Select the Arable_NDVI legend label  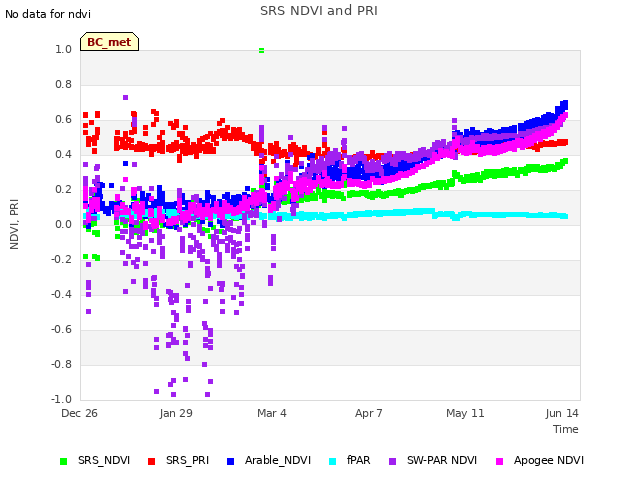tap(278, 460)
